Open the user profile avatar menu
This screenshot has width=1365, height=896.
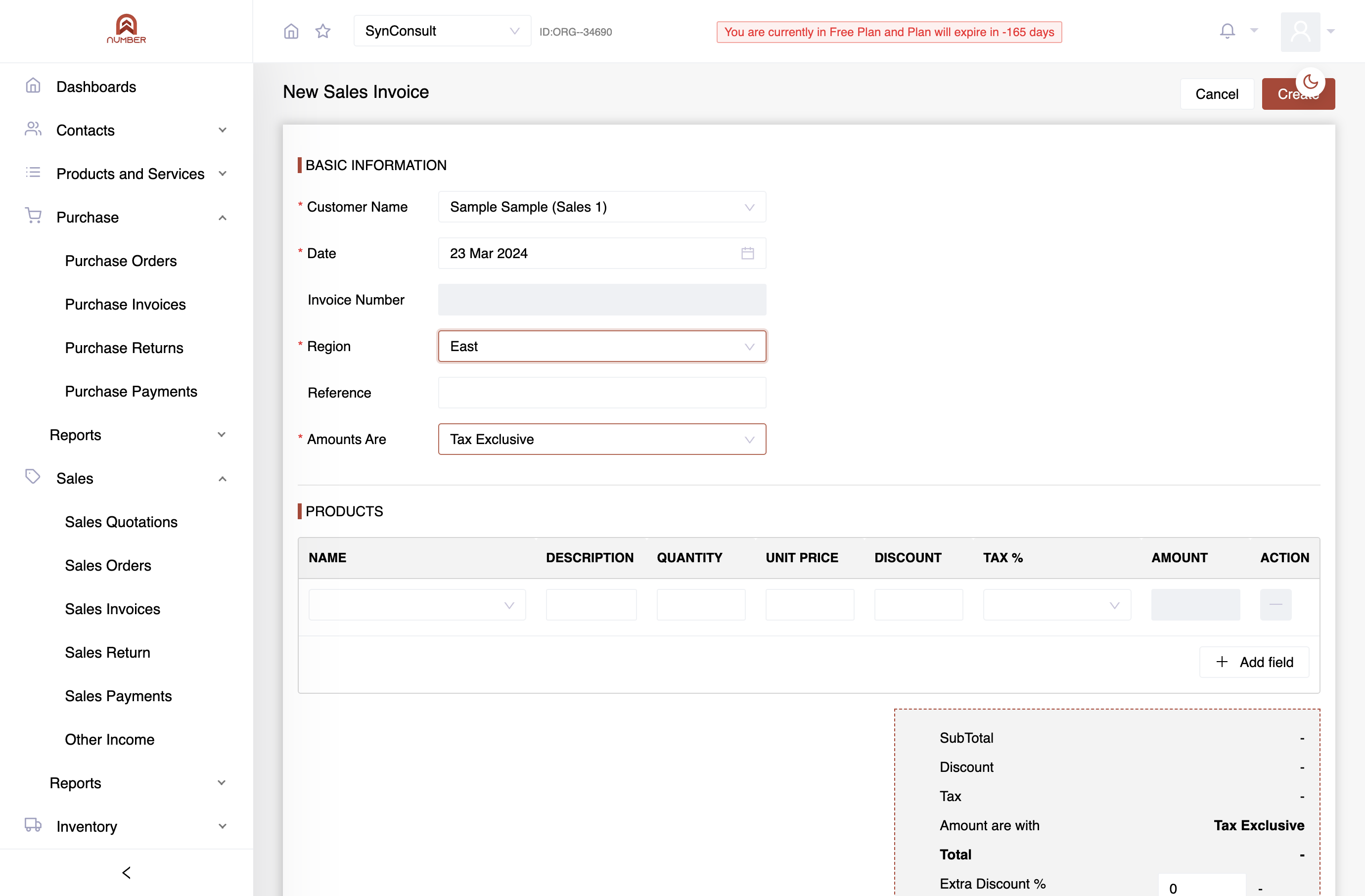click(x=1300, y=32)
